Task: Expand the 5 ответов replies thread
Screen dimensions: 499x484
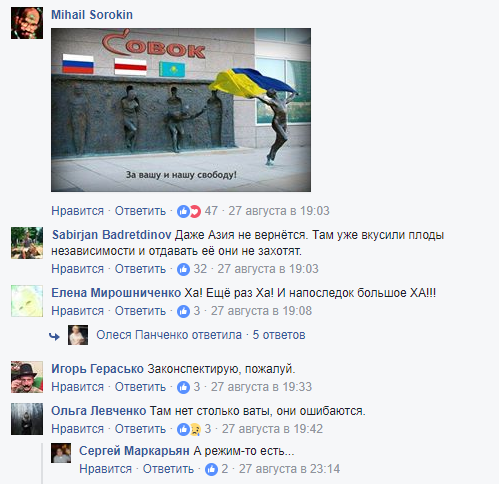Action: pos(279,335)
